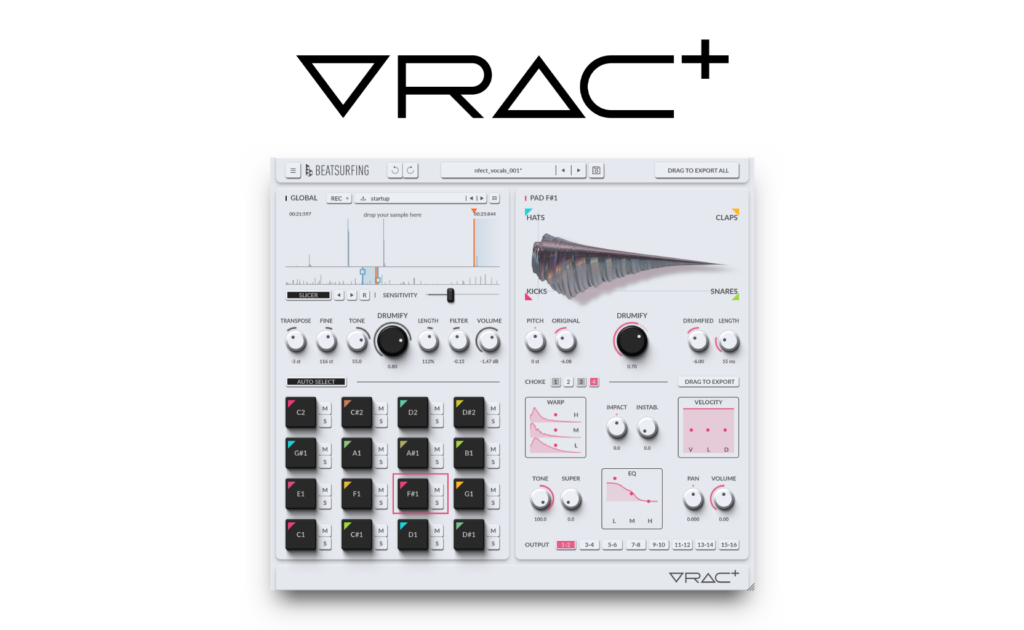The height and width of the screenshot is (630, 1024).
Task: Toggle choke group 4
Action: [594, 382]
